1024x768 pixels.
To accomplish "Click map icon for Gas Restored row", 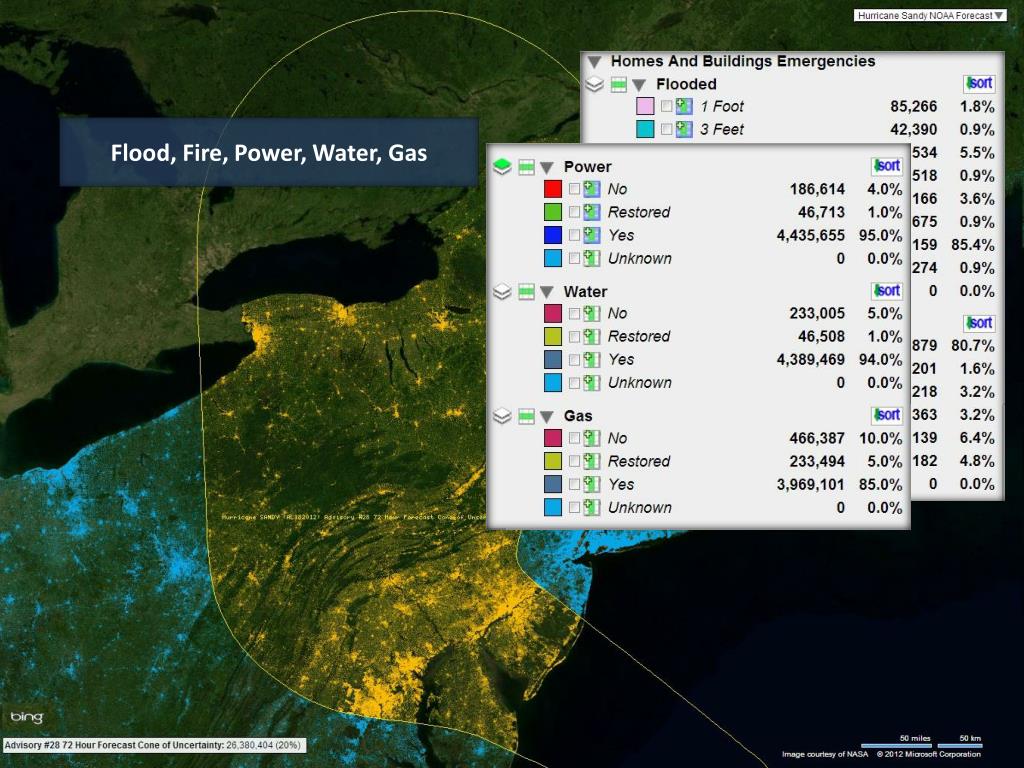I will coord(592,461).
